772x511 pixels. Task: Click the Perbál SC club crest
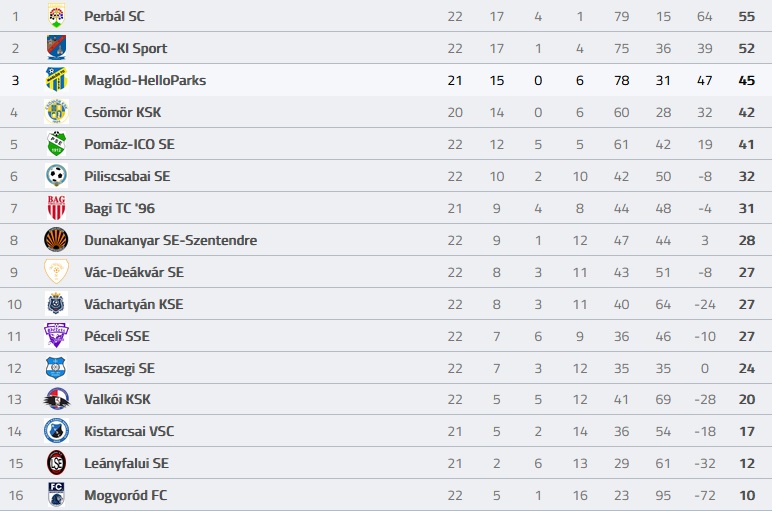57,16
